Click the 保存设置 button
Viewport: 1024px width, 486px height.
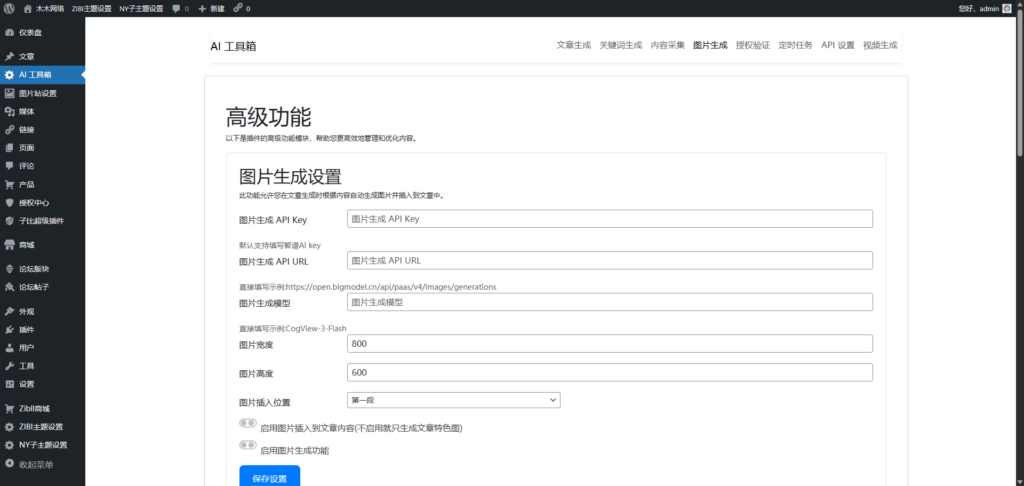point(270,477)
